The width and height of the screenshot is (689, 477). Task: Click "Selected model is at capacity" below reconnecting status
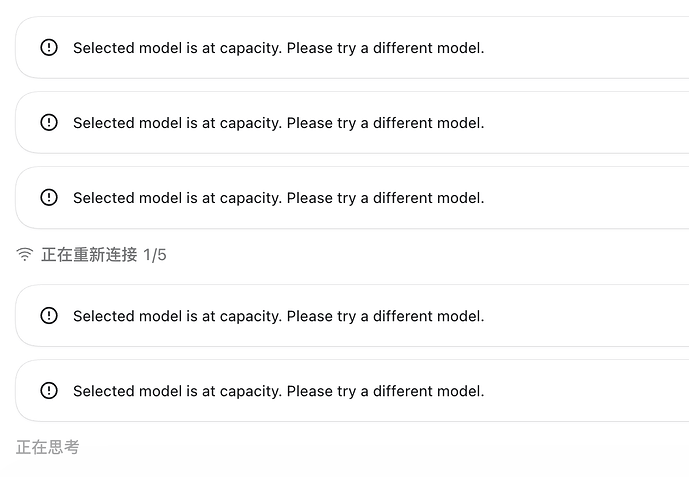177,316
